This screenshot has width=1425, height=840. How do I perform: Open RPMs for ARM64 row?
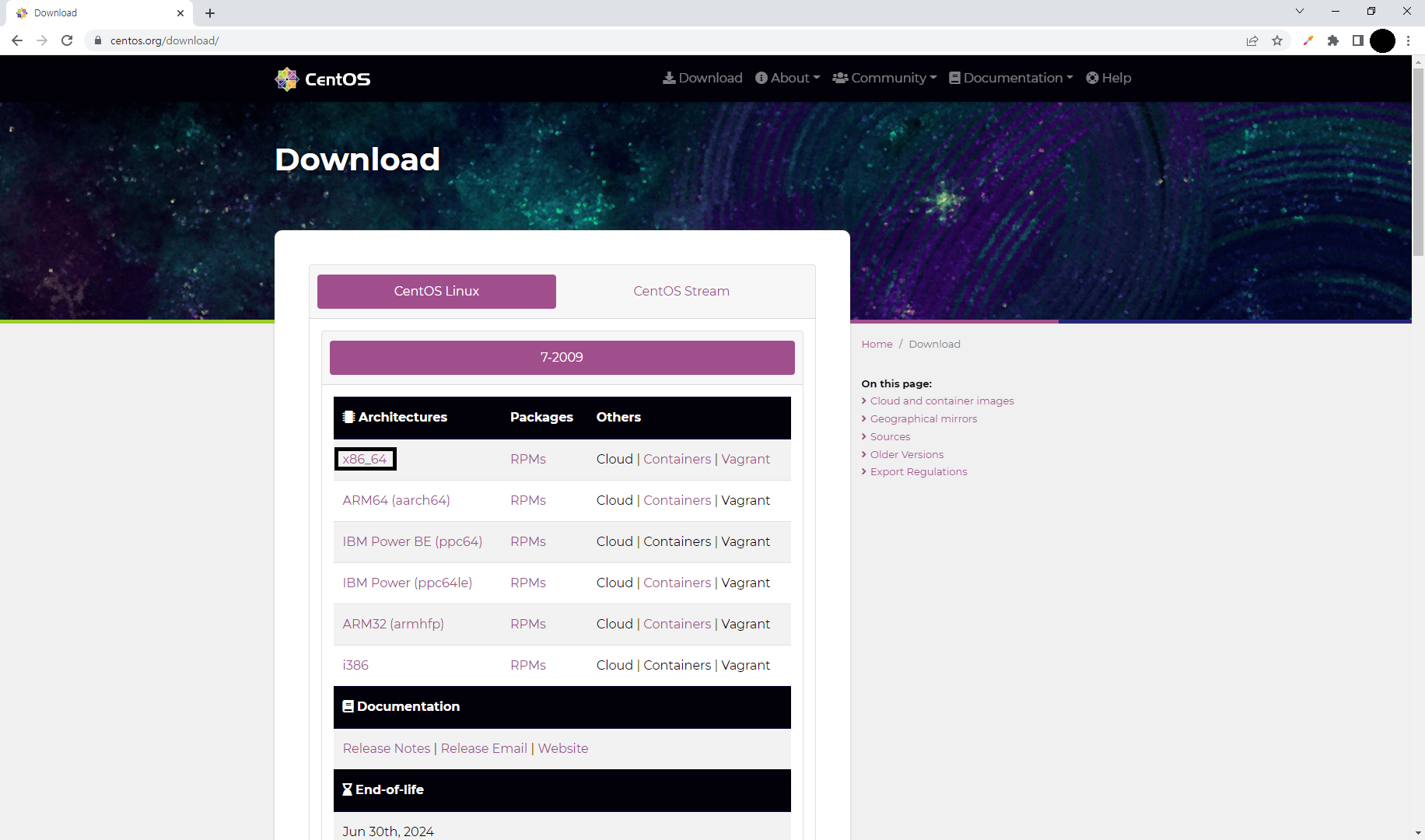[528, 500]
